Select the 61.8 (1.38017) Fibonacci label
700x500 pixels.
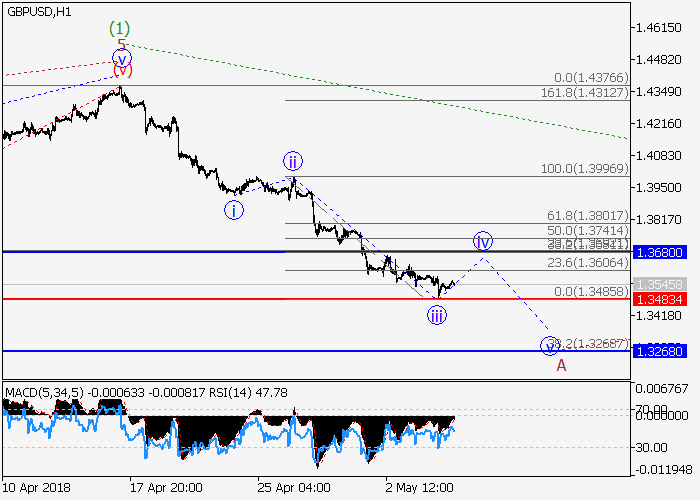pos(587,215)
